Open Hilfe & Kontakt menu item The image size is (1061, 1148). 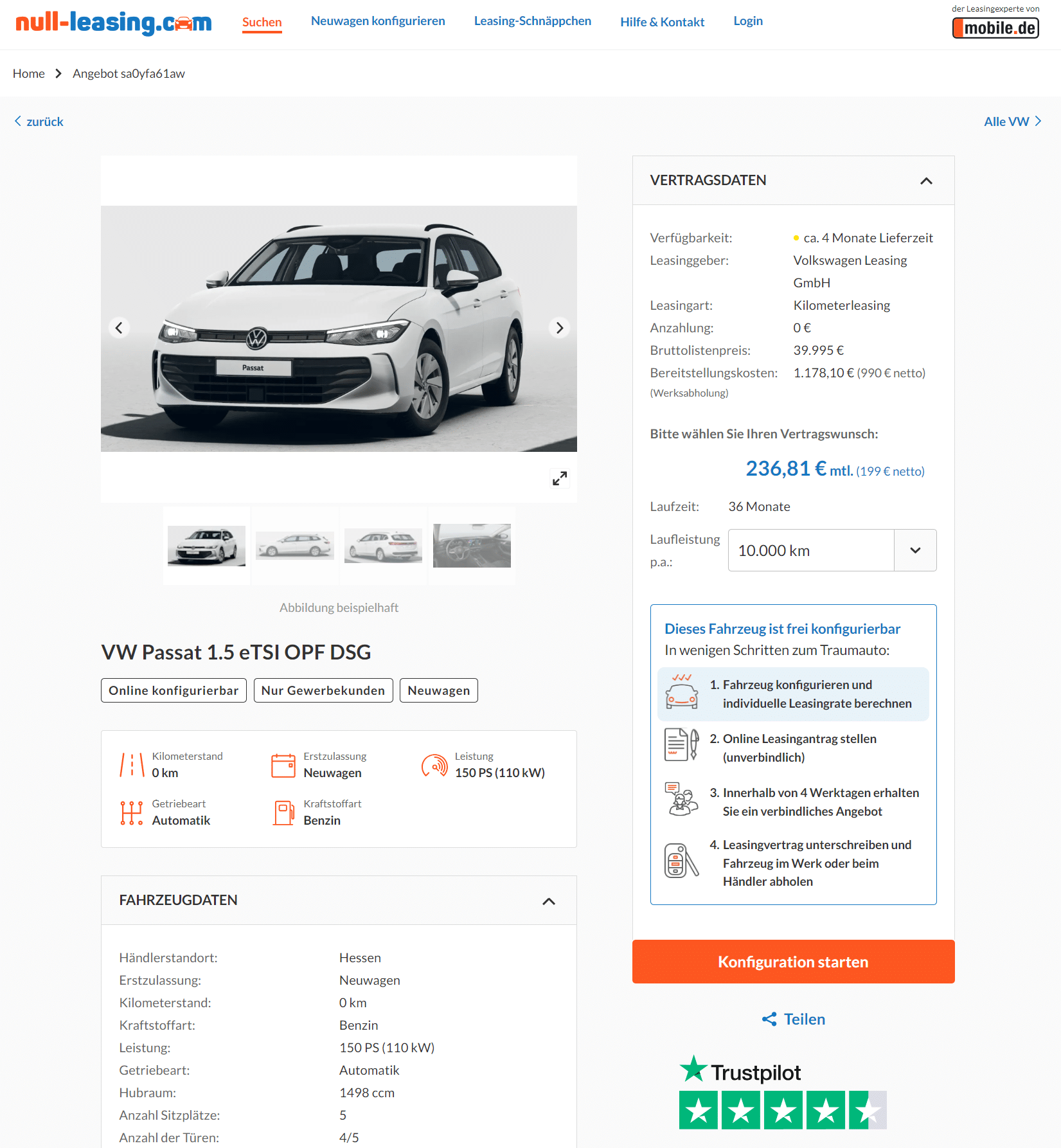663,22
